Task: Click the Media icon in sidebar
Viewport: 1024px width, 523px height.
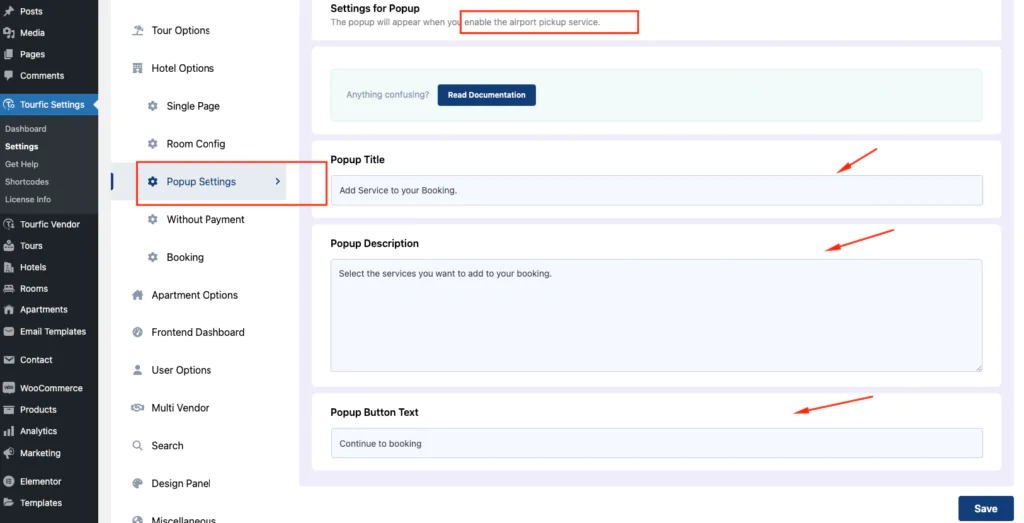Action: [x=8, y=33]
